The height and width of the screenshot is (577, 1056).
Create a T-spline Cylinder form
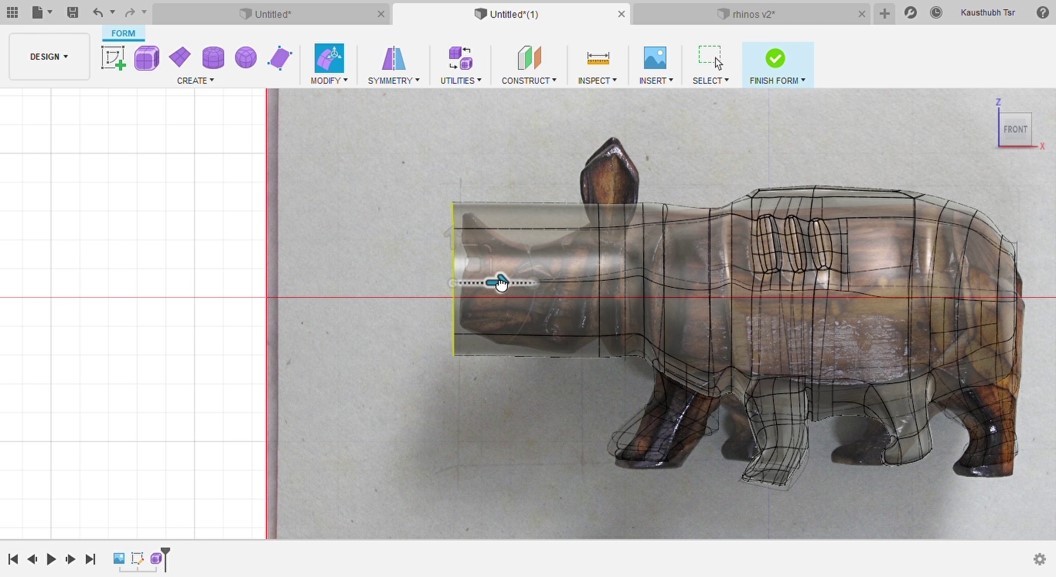coord(213,58)
